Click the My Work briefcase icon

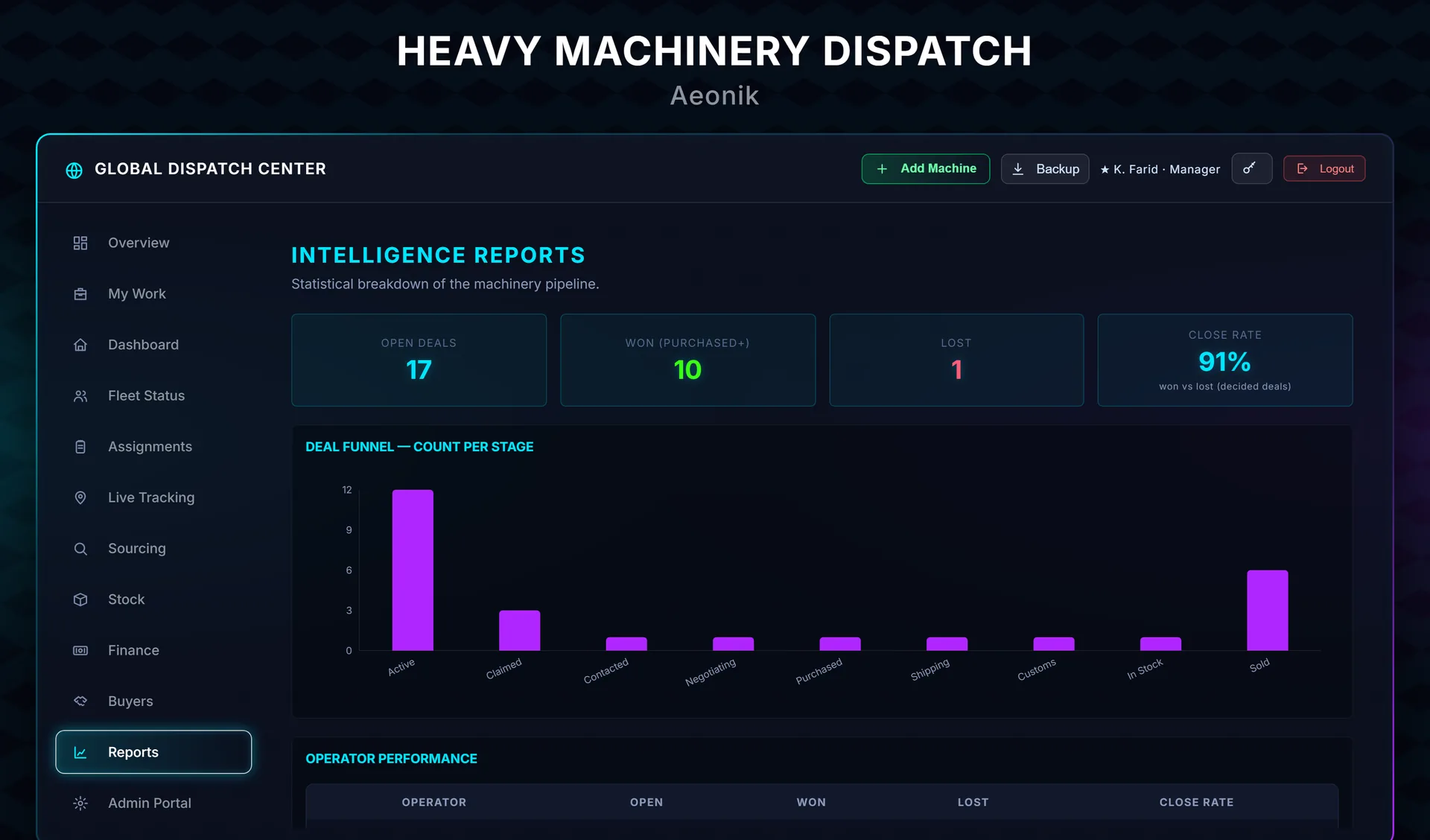click(x=80, y=294)
